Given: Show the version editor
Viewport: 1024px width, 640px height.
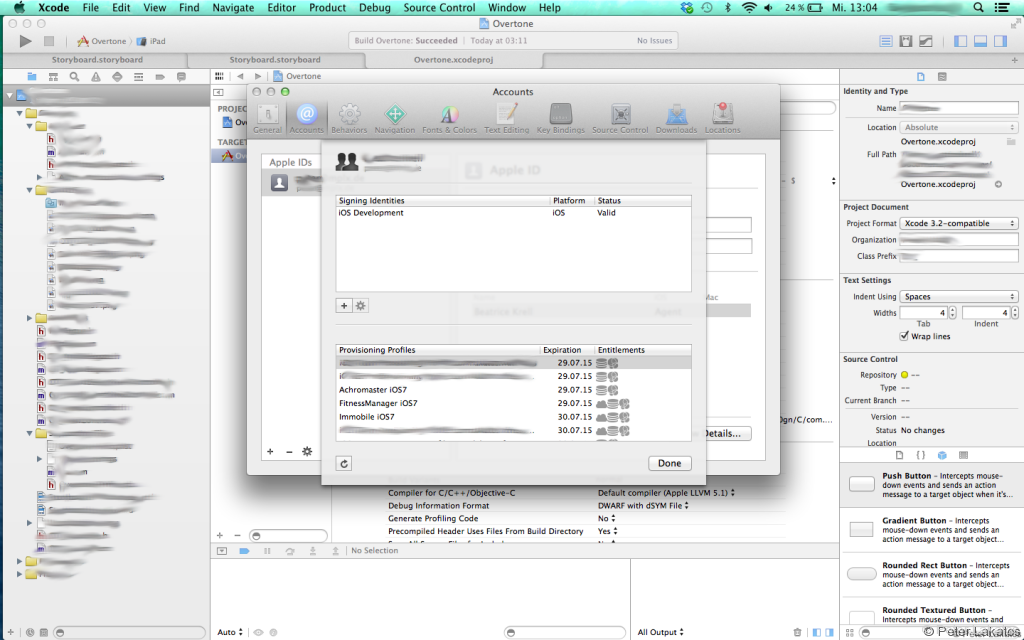Looking at the screenshot, I should [926, 41].
